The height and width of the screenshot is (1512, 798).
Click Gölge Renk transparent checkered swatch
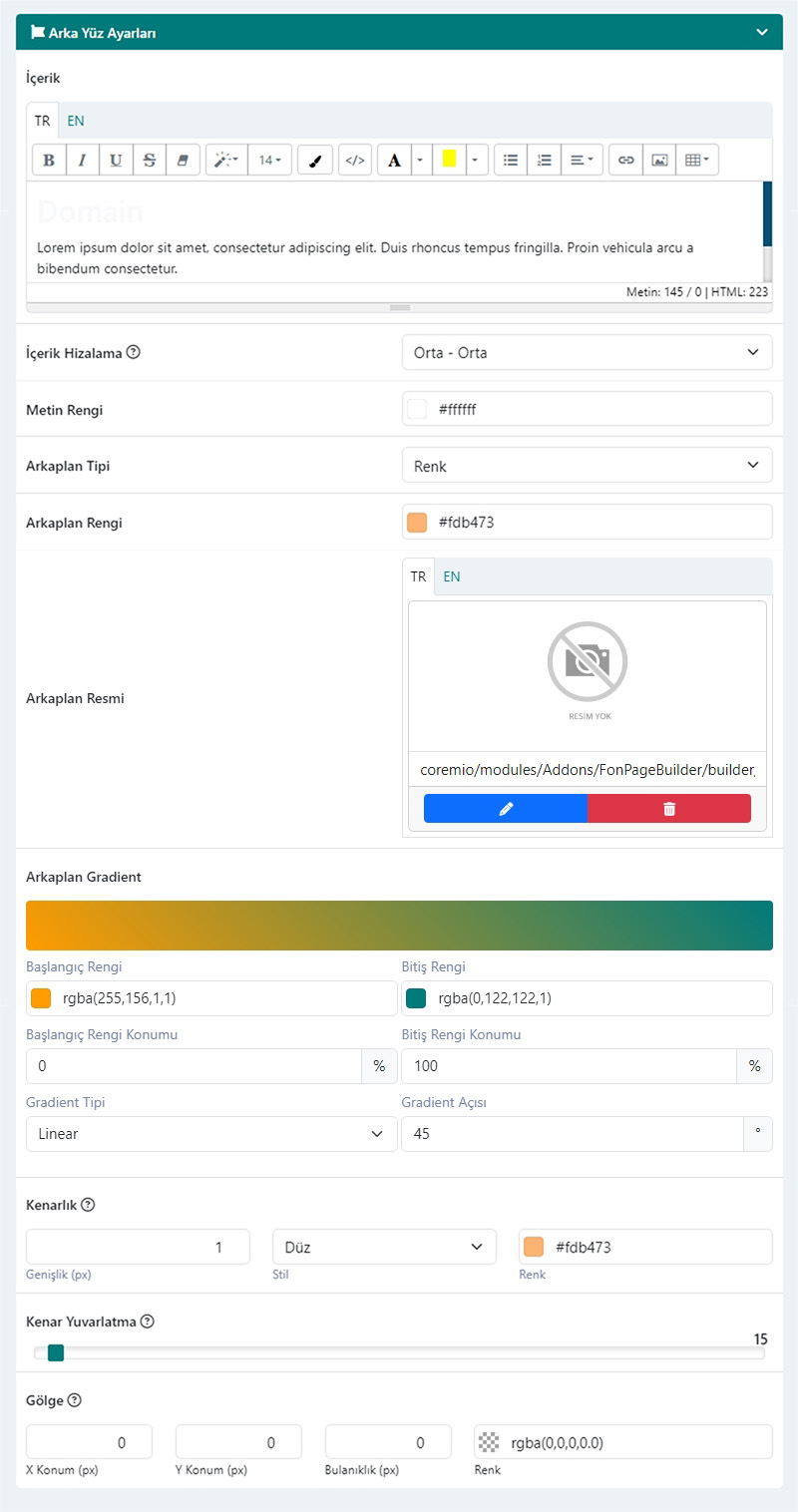489,1442
